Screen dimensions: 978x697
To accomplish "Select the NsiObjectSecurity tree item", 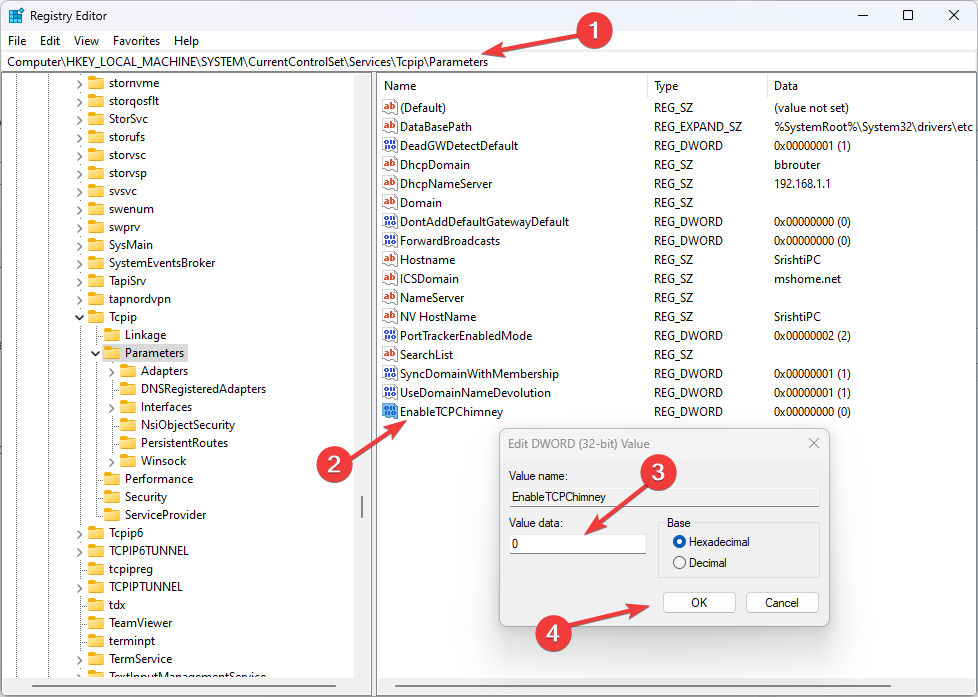I will 188,425.
